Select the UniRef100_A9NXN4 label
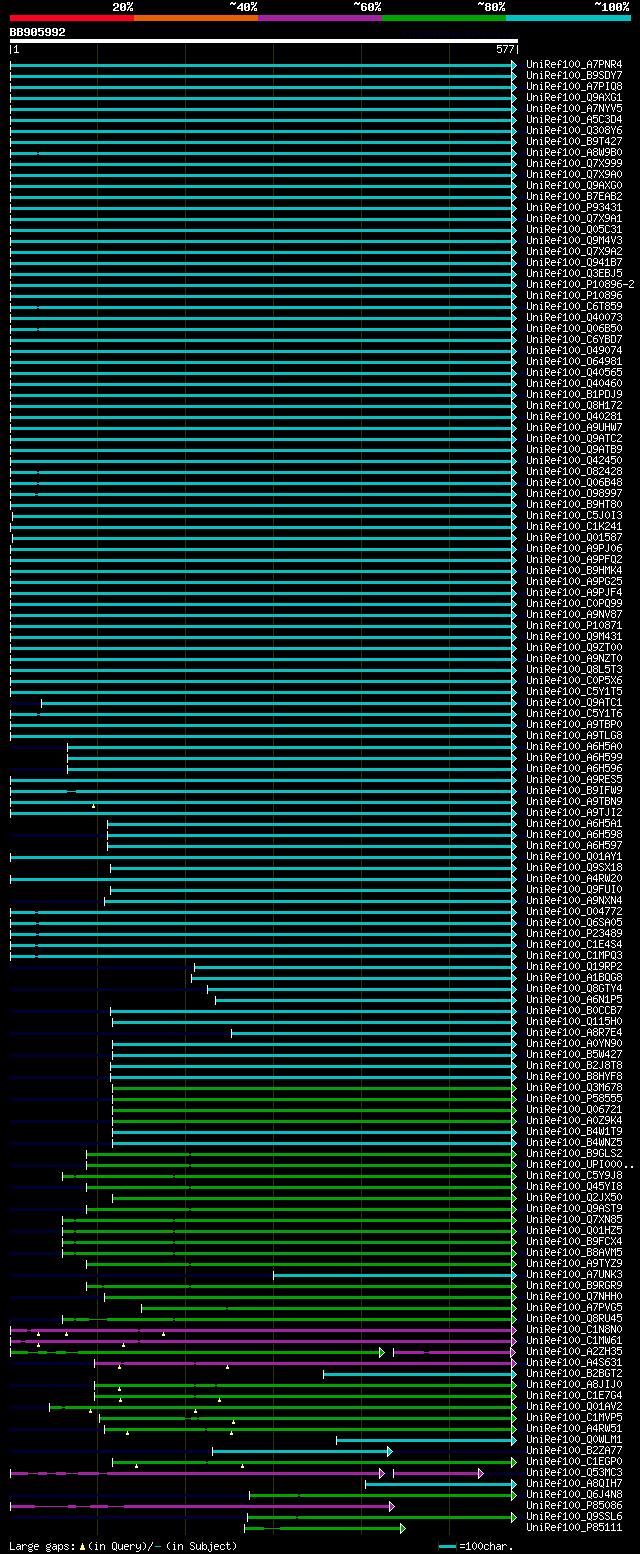Screen dimensions: 640x1554 [574, 901]
